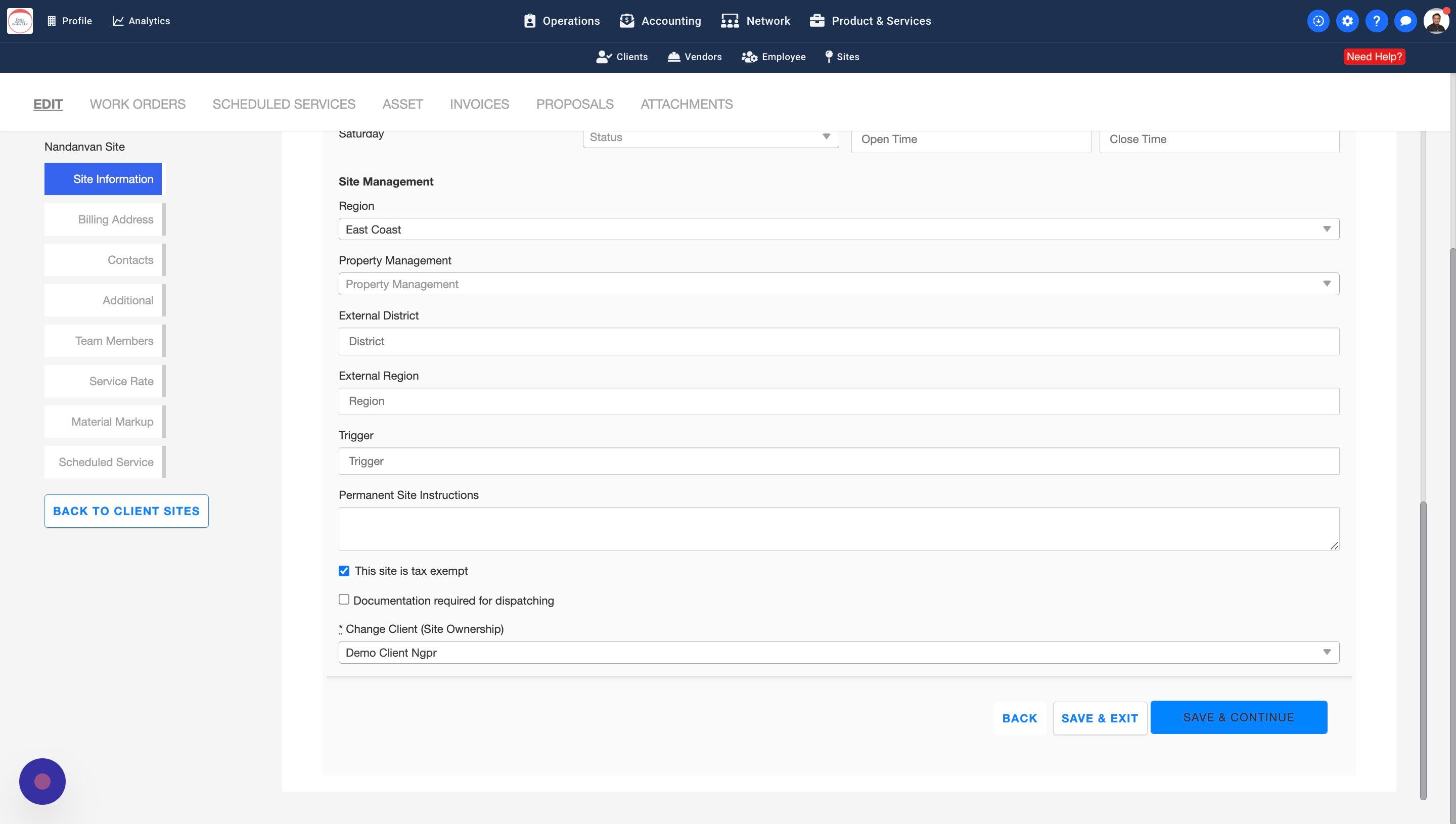Uncheck This site is tax exempt
The image size is (1456, 824).
point(344,570)
